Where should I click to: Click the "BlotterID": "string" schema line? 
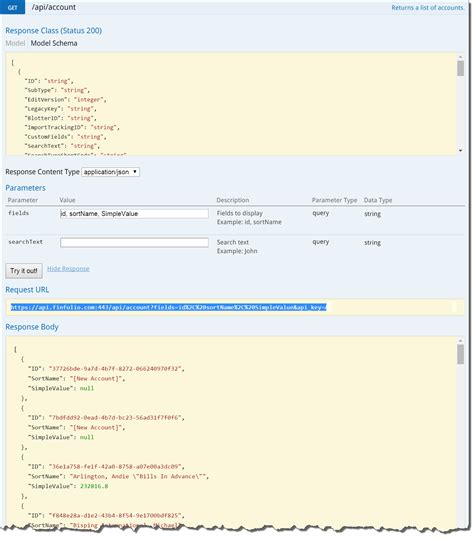60,118
